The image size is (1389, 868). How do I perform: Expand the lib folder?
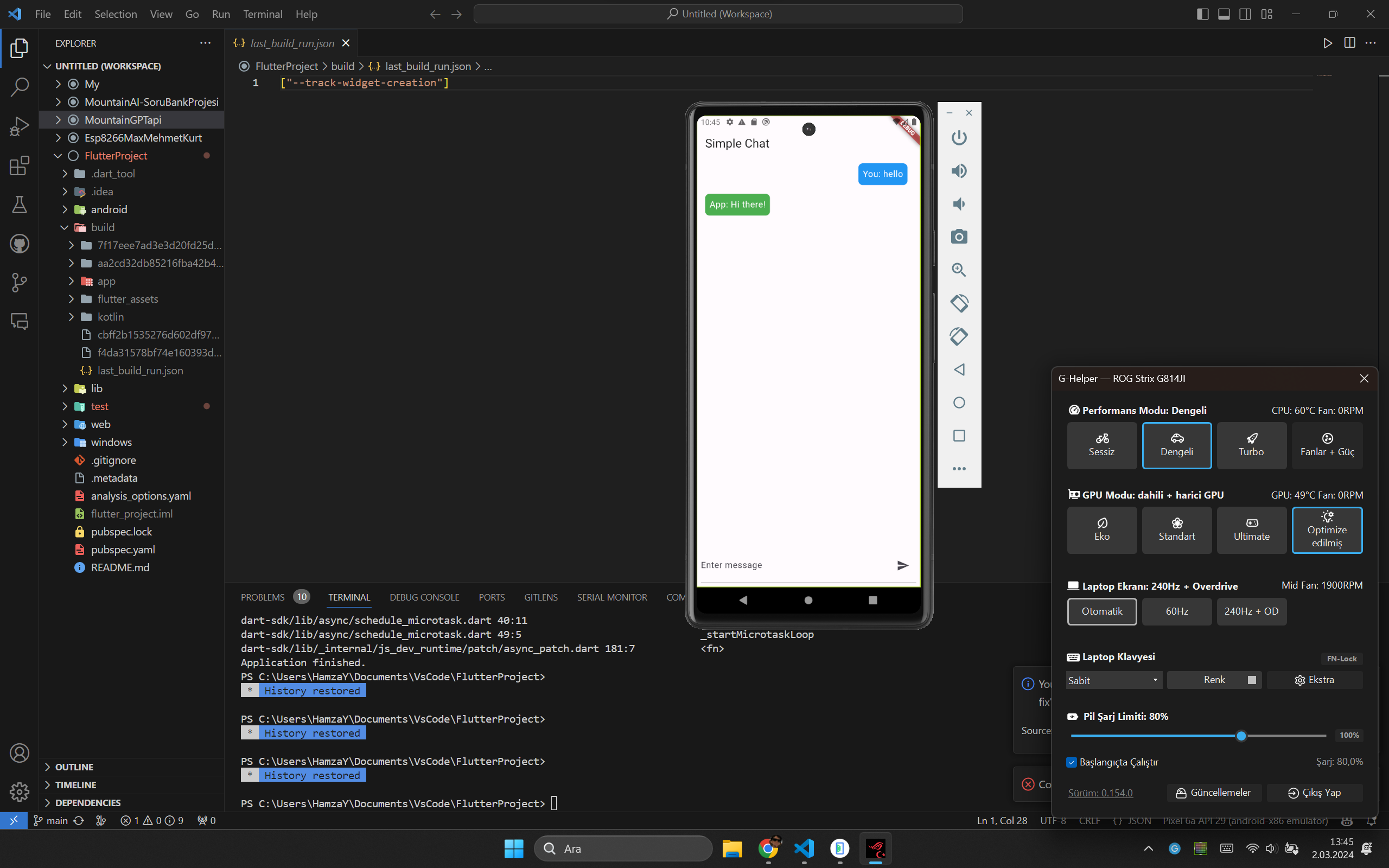tap(97, 388)
